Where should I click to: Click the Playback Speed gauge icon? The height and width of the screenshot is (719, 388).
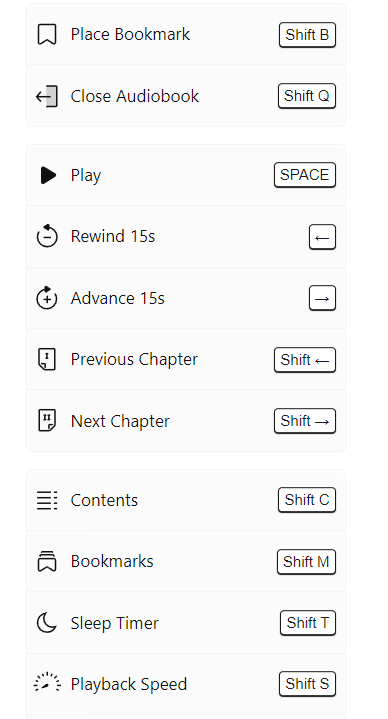(x=47, y=683)
